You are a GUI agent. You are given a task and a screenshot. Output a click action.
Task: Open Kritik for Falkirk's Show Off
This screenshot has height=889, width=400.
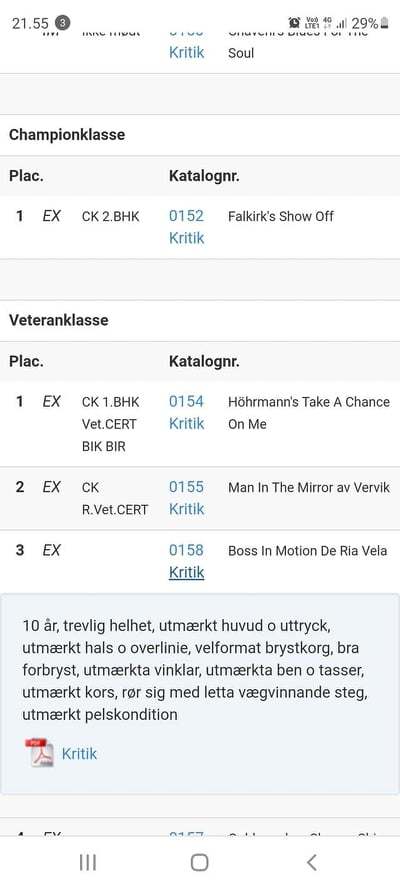(186, 238)
